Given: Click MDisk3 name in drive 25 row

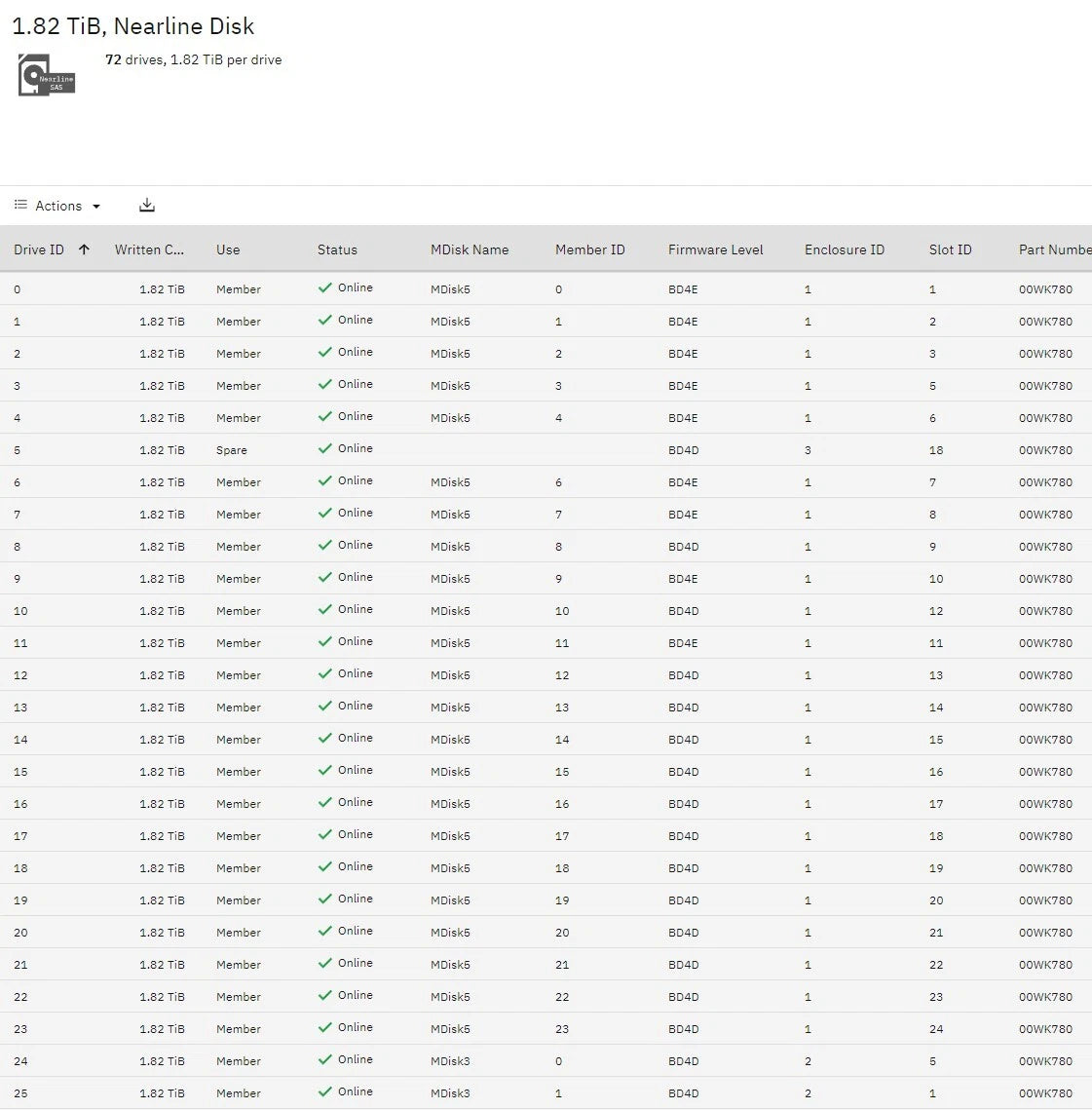Looking at the screenshot, I should 450,1093.
